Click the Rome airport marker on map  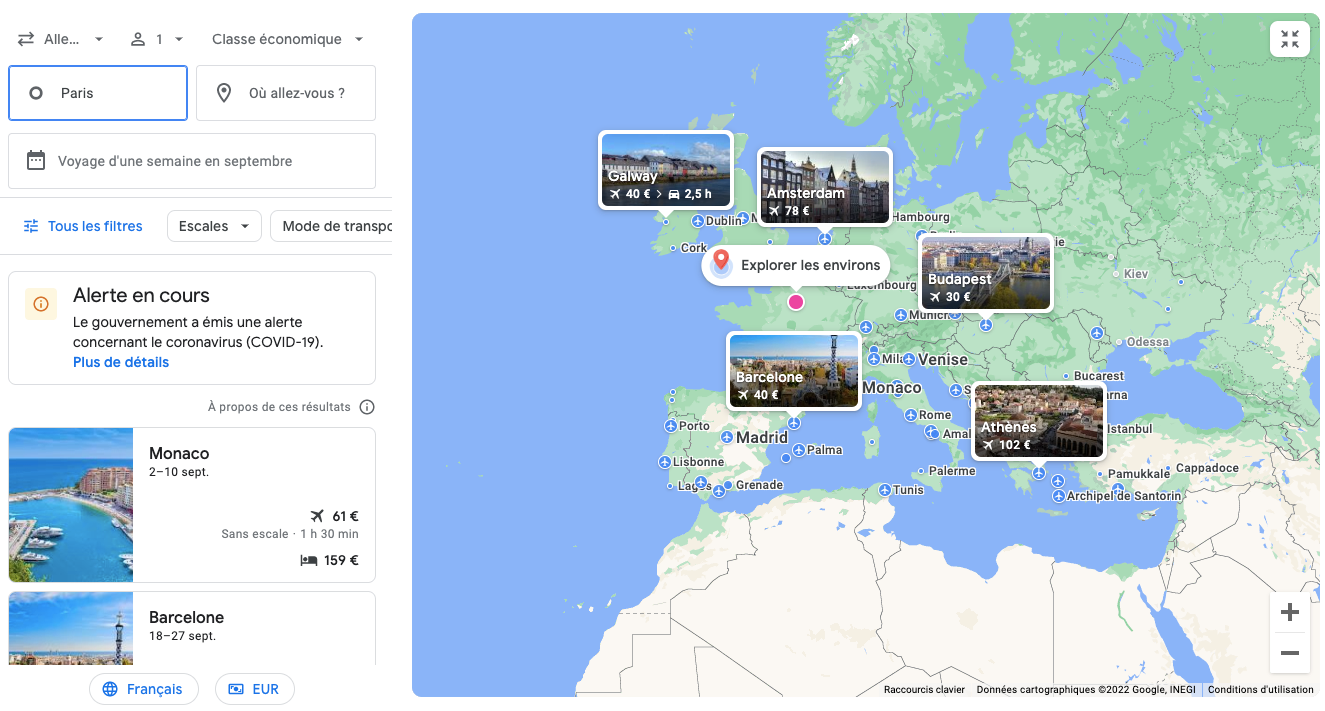pyautogui.click(x=911, y=414)
